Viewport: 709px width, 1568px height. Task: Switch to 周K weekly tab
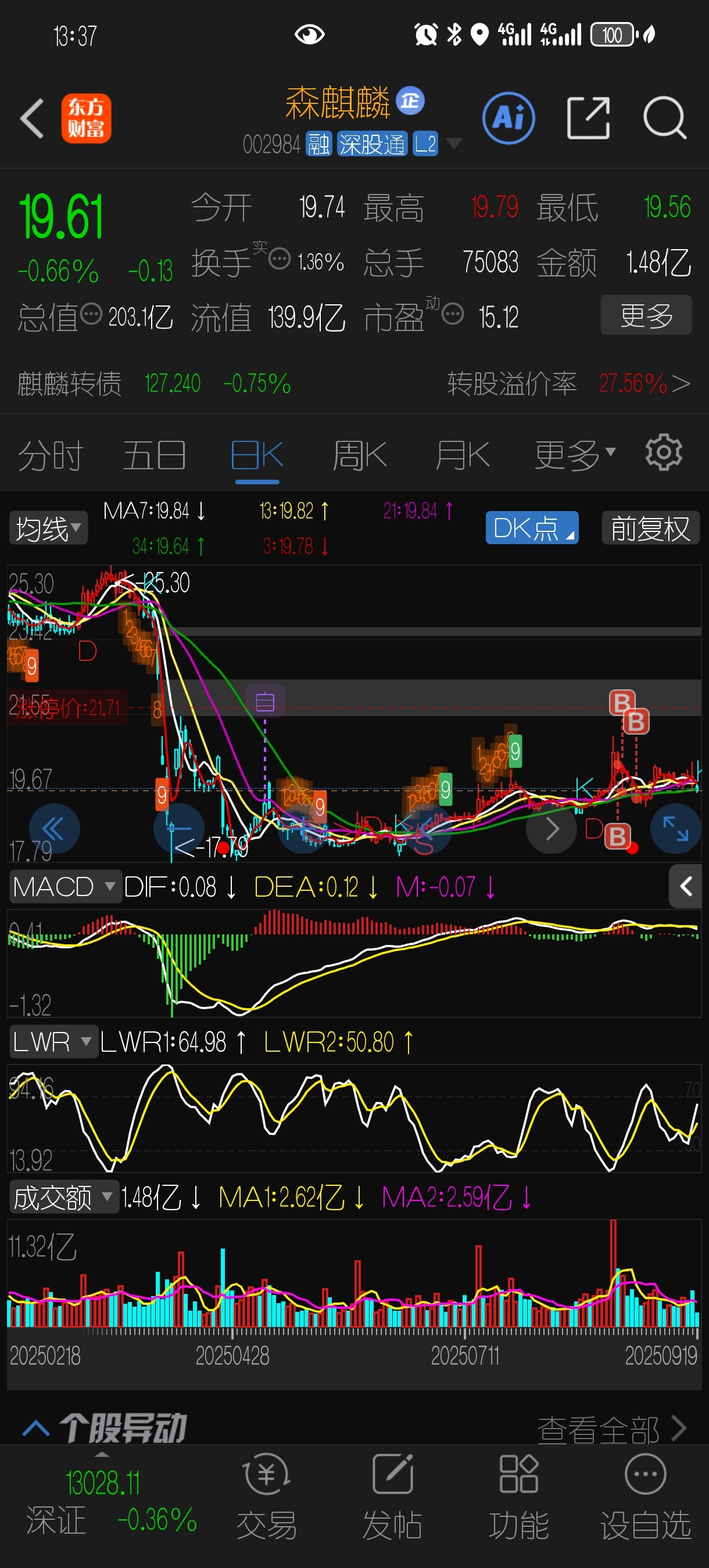click(x=359, y=455)
